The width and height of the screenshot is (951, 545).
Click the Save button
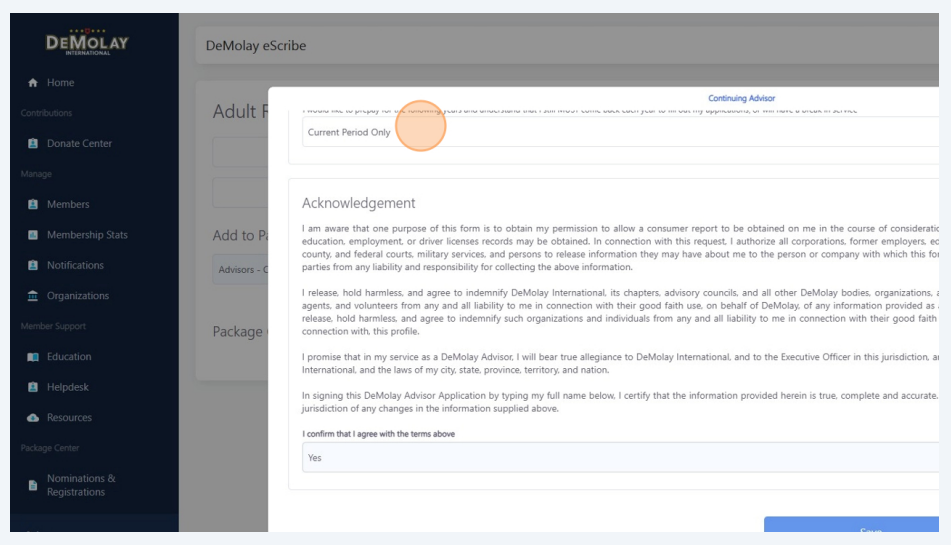coord(852,525)
